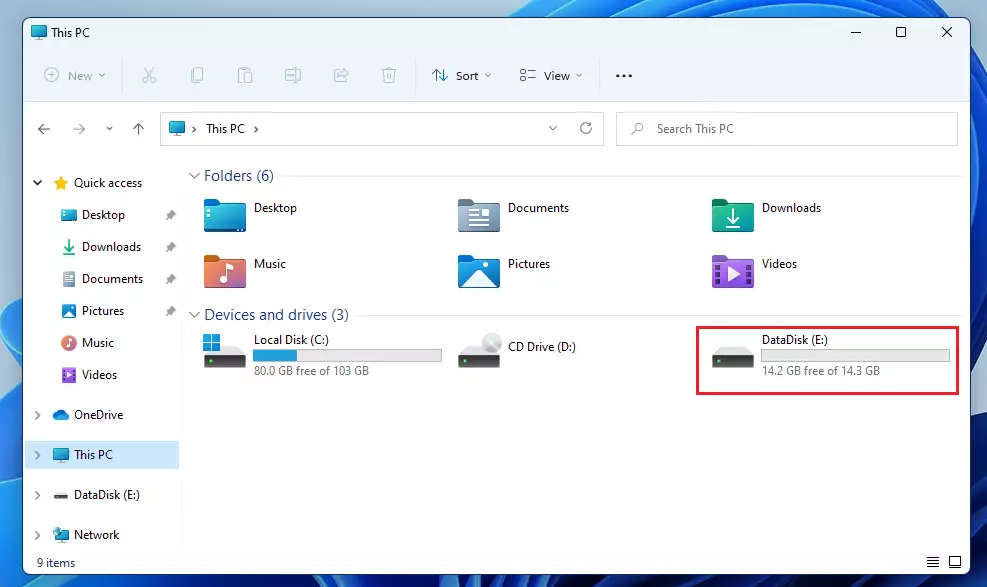This screenshot has width=987, height=587.
Task: Click the Cut scissors icon in toolbar
Action: click(x=149, y=75)
